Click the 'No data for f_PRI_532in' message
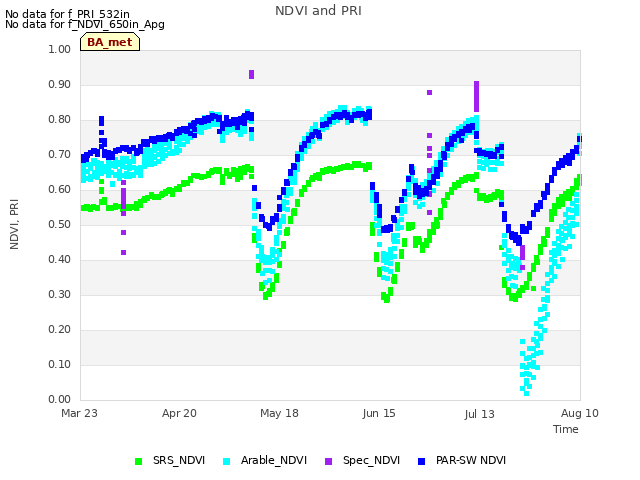 click(67, 14)
